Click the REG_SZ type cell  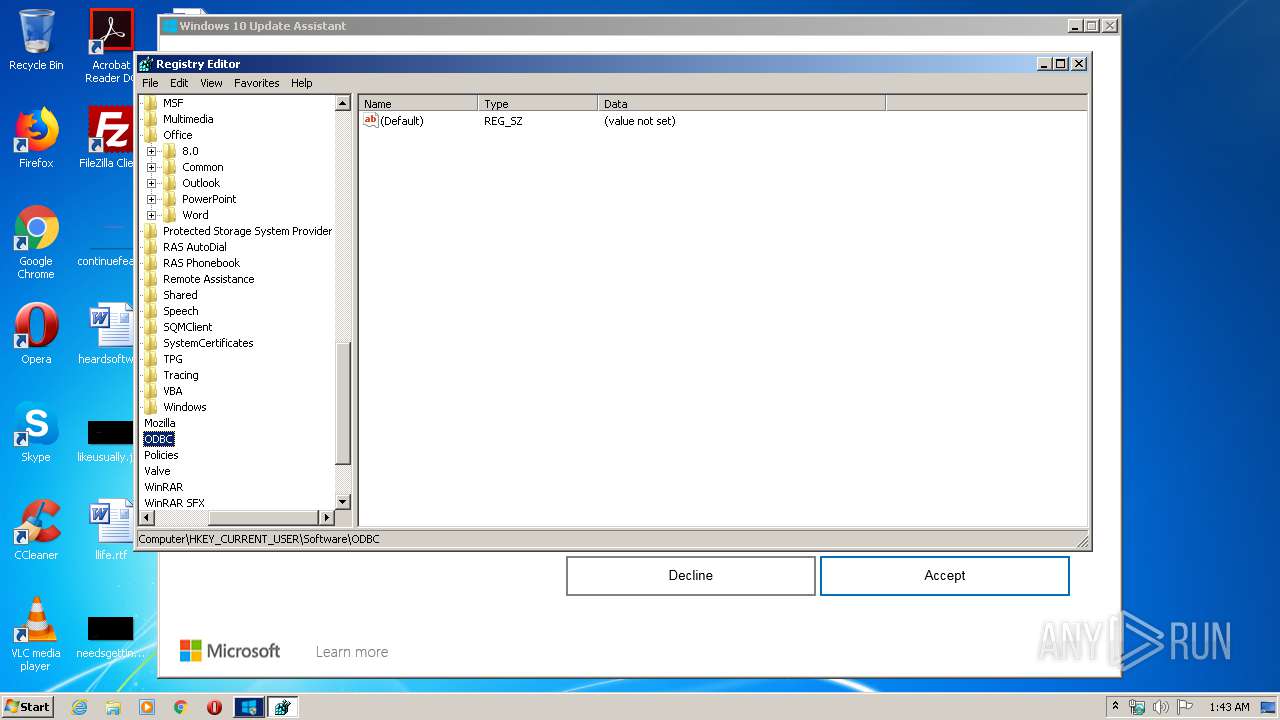point(503,121)
